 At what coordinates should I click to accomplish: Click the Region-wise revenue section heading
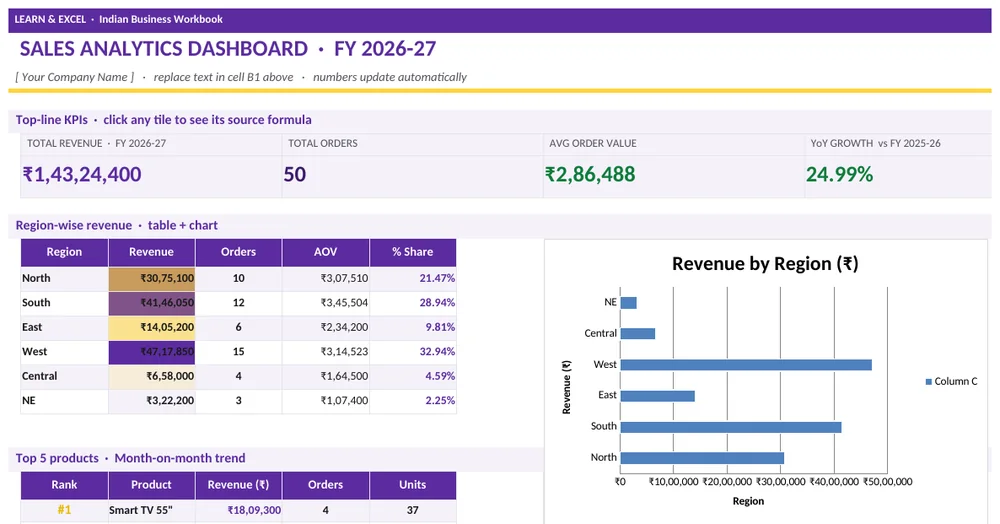117,225
